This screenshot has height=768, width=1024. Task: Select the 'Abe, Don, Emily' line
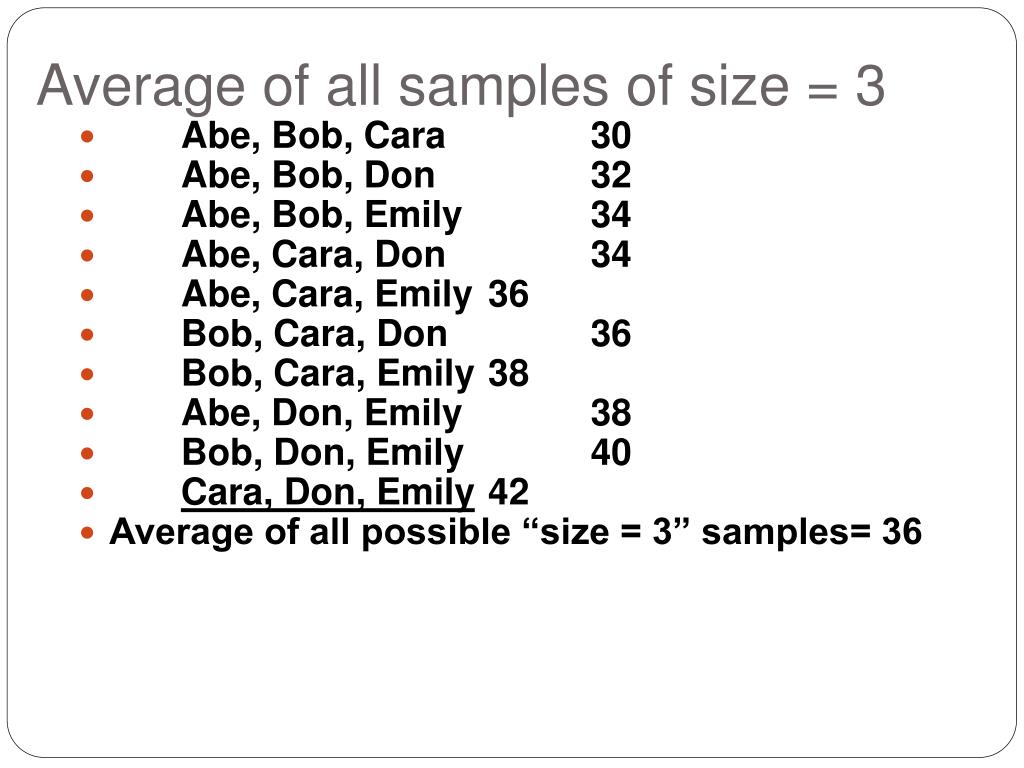322,413
